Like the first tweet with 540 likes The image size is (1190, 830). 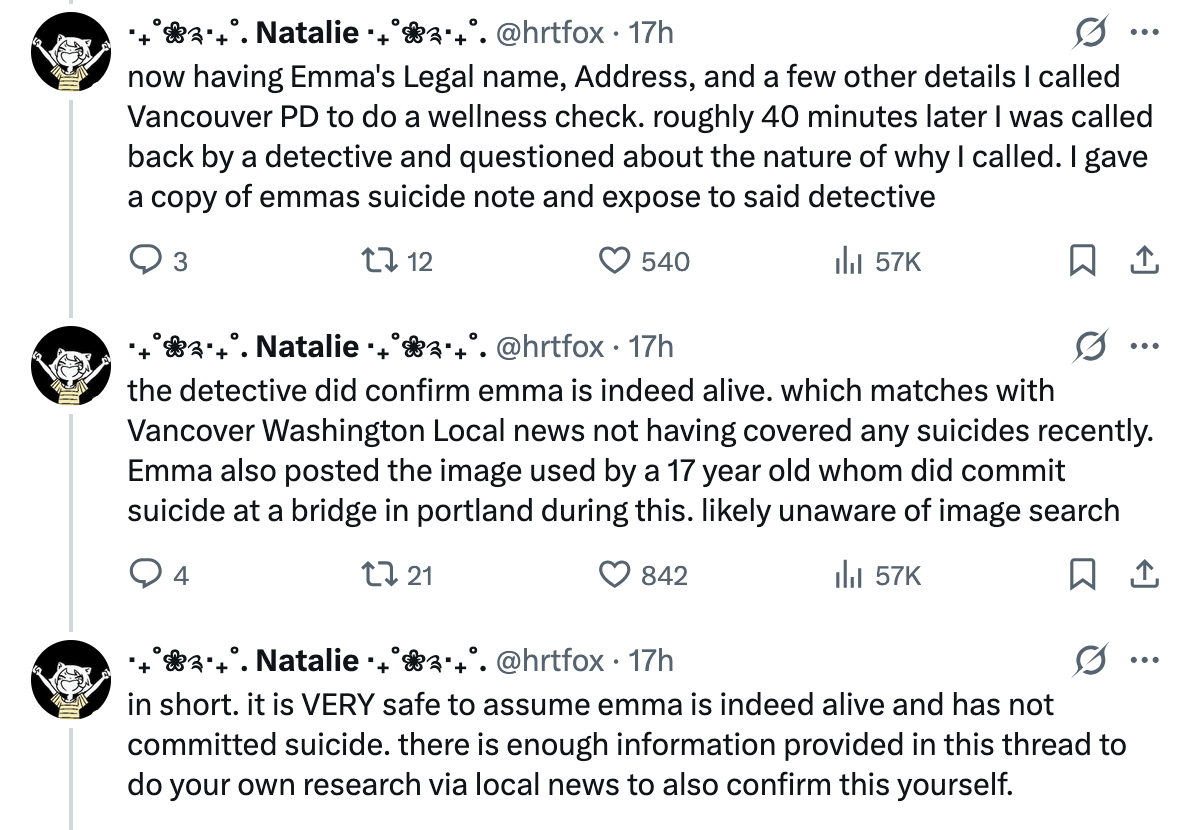[618, 261]
